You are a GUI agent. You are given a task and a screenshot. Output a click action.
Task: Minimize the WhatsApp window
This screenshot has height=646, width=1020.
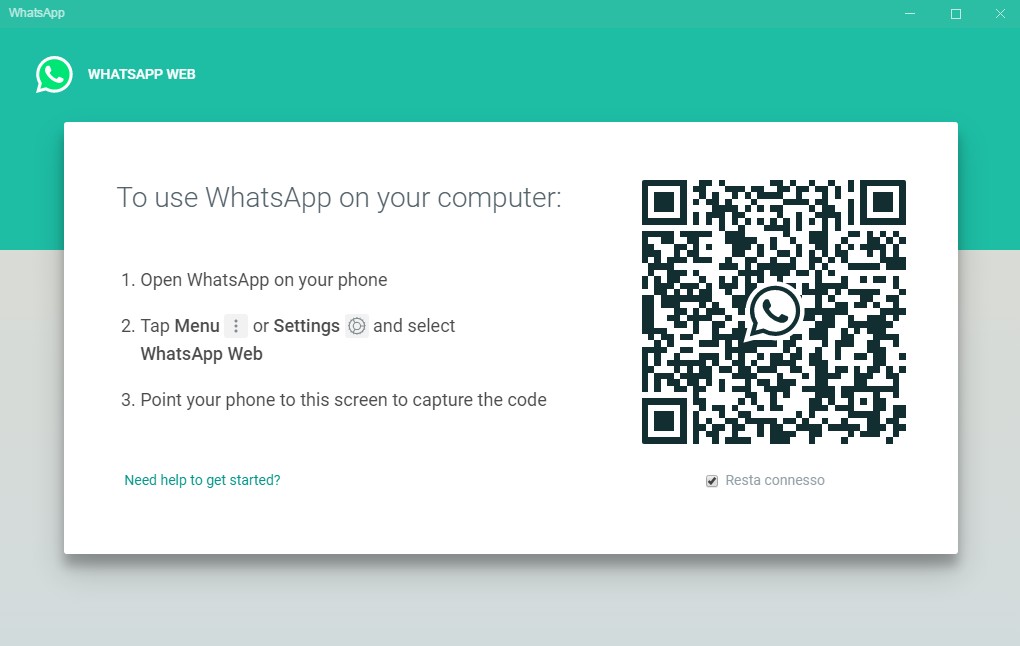click(910, 14)
